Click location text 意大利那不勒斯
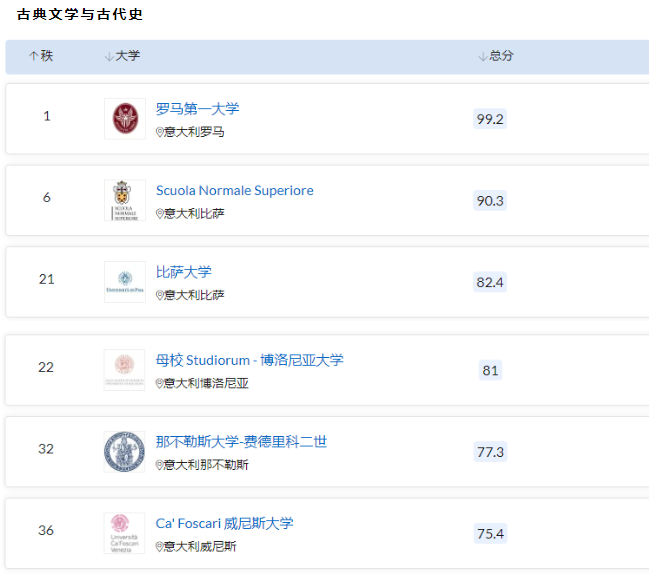The width and height of the screenshot is (658, 574). point(206,465)
